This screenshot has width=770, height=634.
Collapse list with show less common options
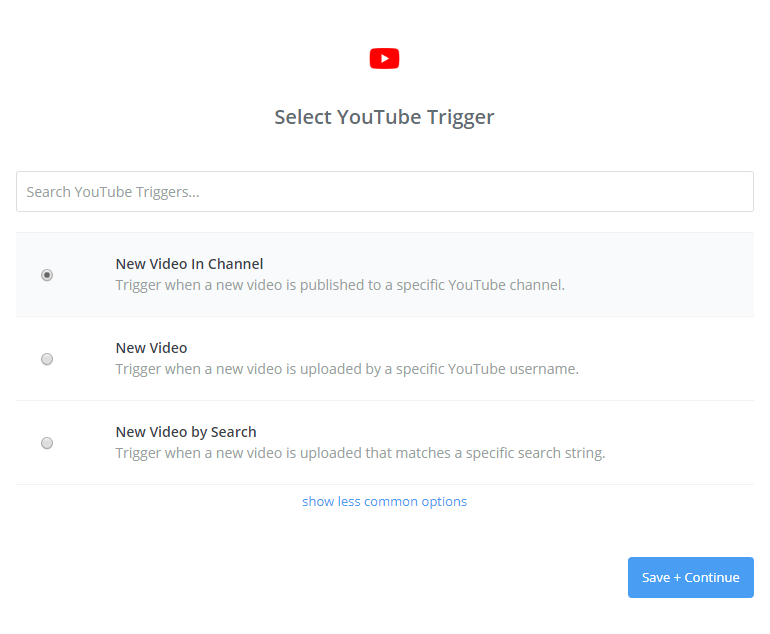pyautogui.click(x=384, y=501)
